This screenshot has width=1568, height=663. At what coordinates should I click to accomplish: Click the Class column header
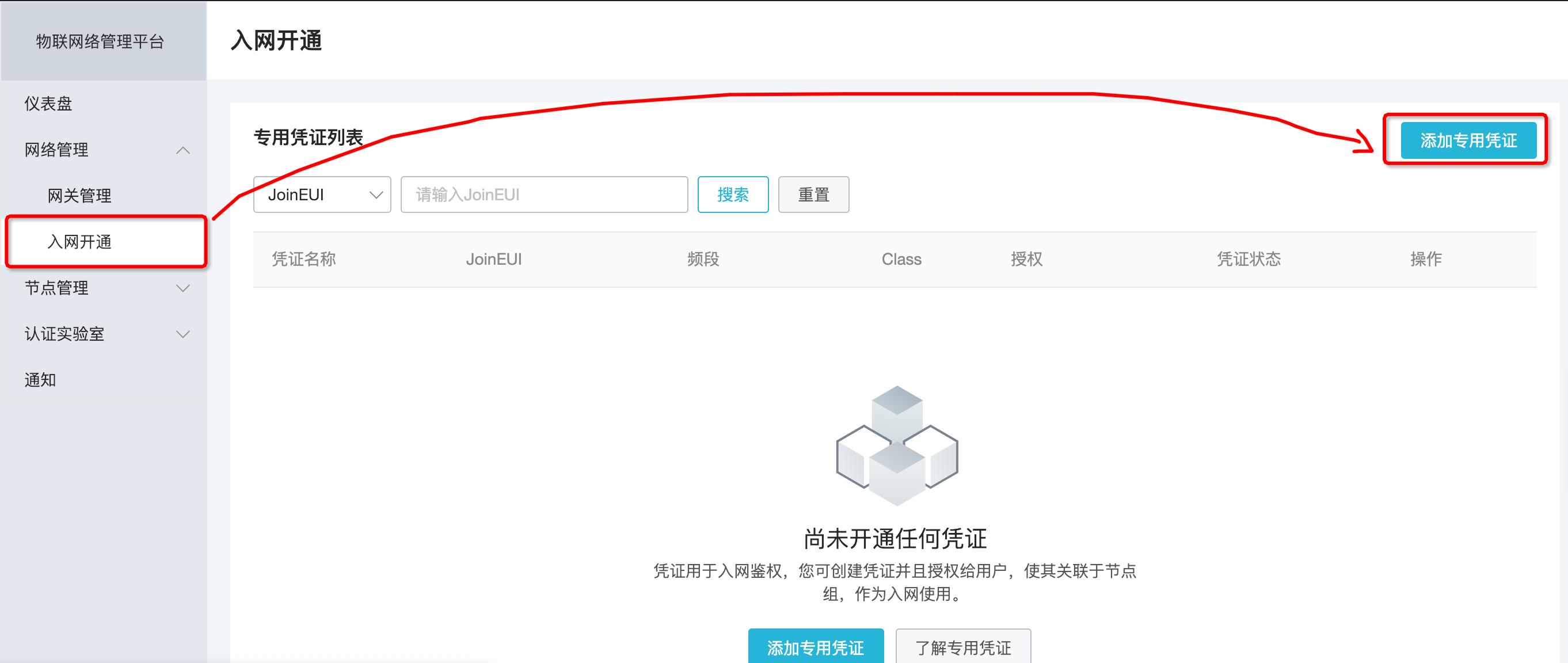tap(901, 259)
